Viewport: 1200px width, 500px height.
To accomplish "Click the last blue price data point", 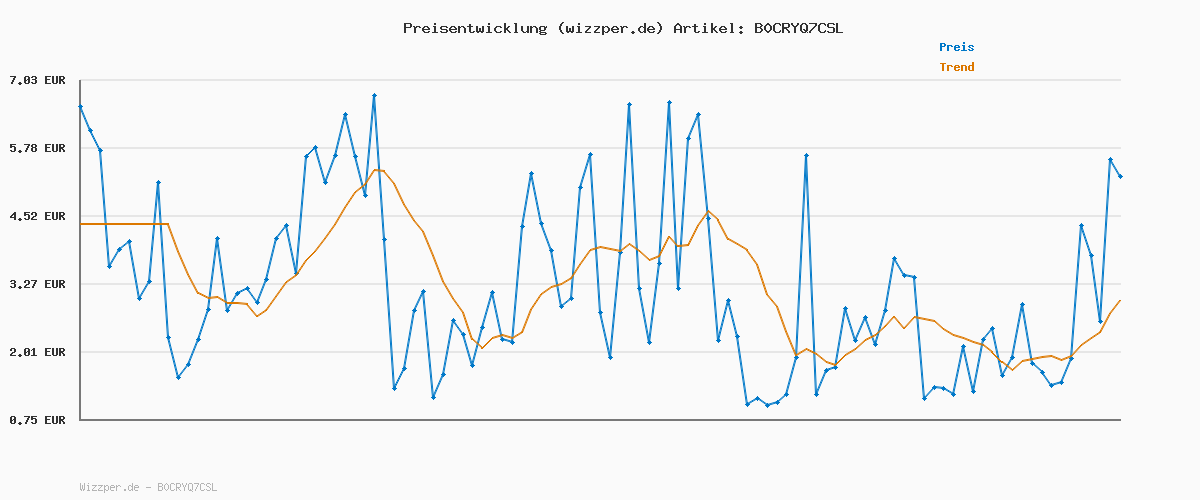I will point(1120,177).
